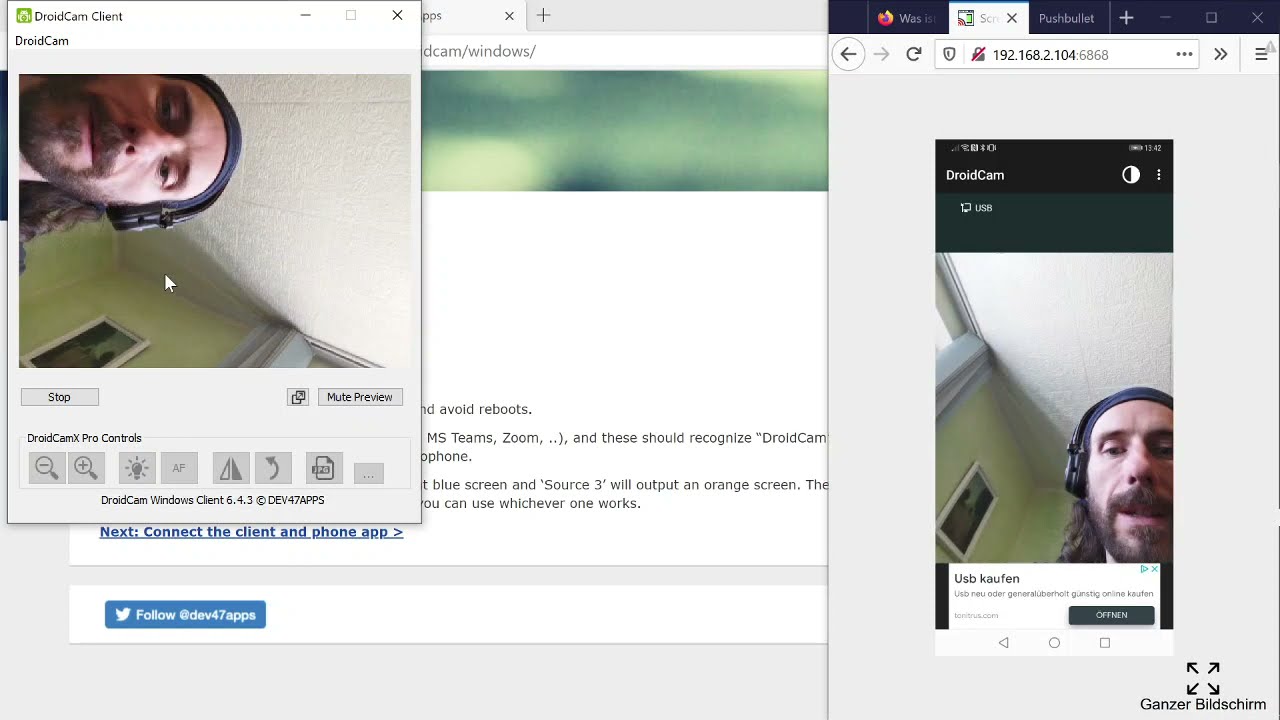Stop the DroidCam connection

tap(59, 397)
